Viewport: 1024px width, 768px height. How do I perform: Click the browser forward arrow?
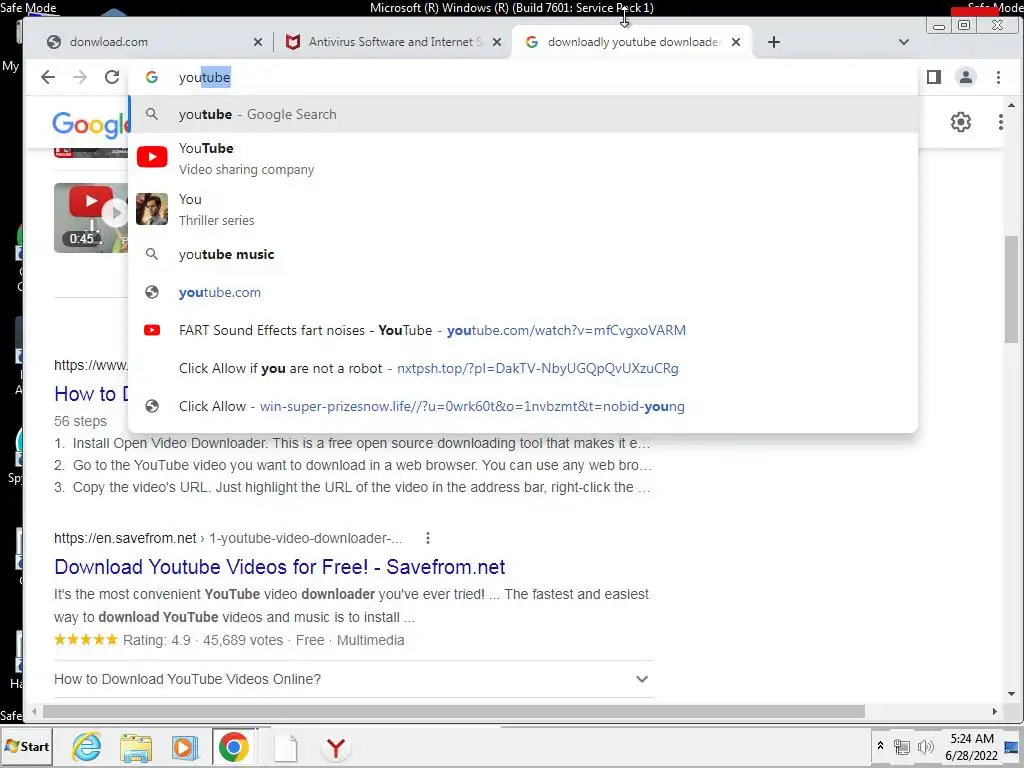[80, 77]
